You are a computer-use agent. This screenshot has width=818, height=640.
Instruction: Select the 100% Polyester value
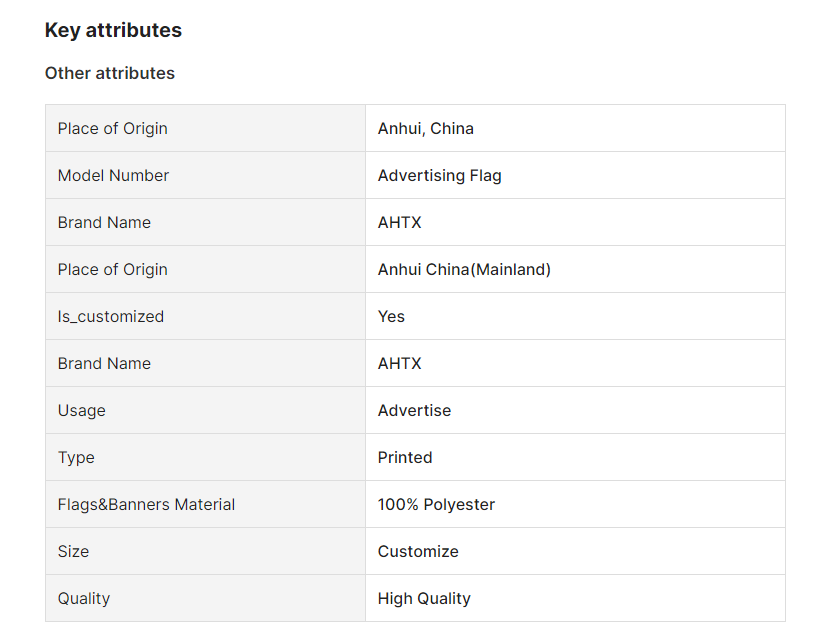click(x=436, y=504)
